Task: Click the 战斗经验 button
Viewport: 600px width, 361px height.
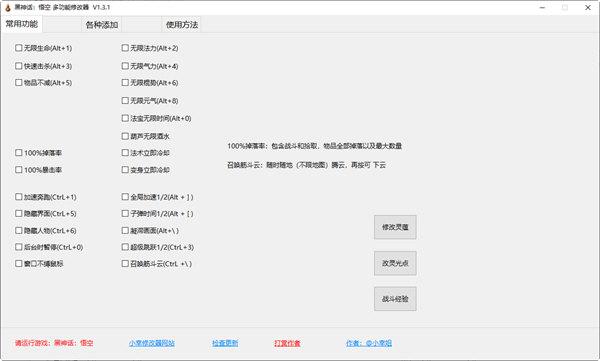Action: click(395, 299)
